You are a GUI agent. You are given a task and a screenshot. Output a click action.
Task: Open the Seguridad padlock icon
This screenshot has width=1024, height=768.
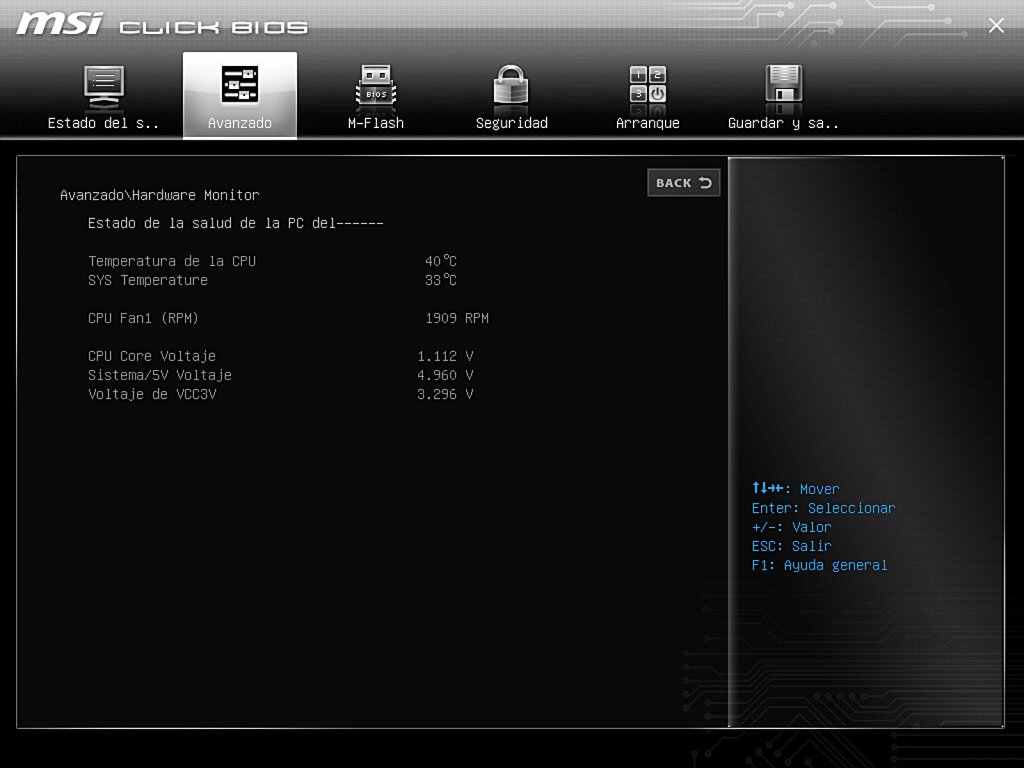511,86
